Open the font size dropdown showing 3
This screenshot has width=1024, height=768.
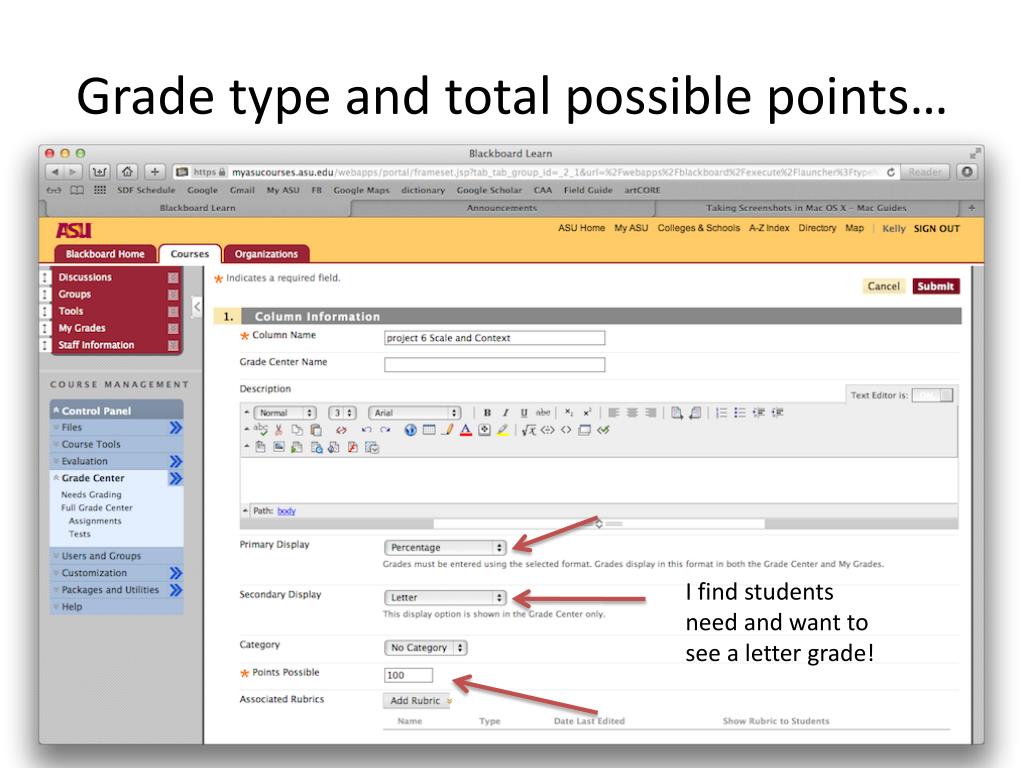point(342,413)
